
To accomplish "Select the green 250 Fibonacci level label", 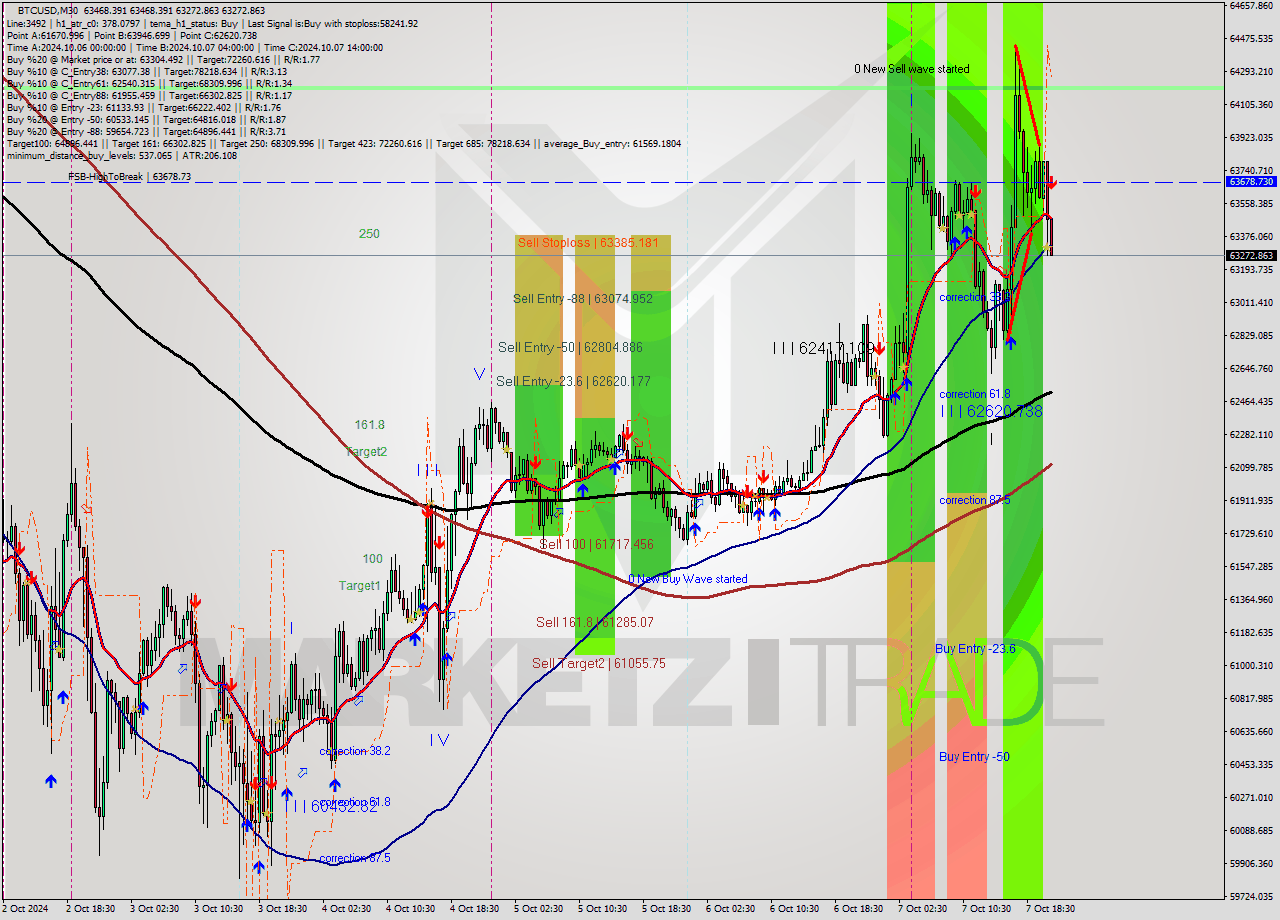I will (369, 234).
